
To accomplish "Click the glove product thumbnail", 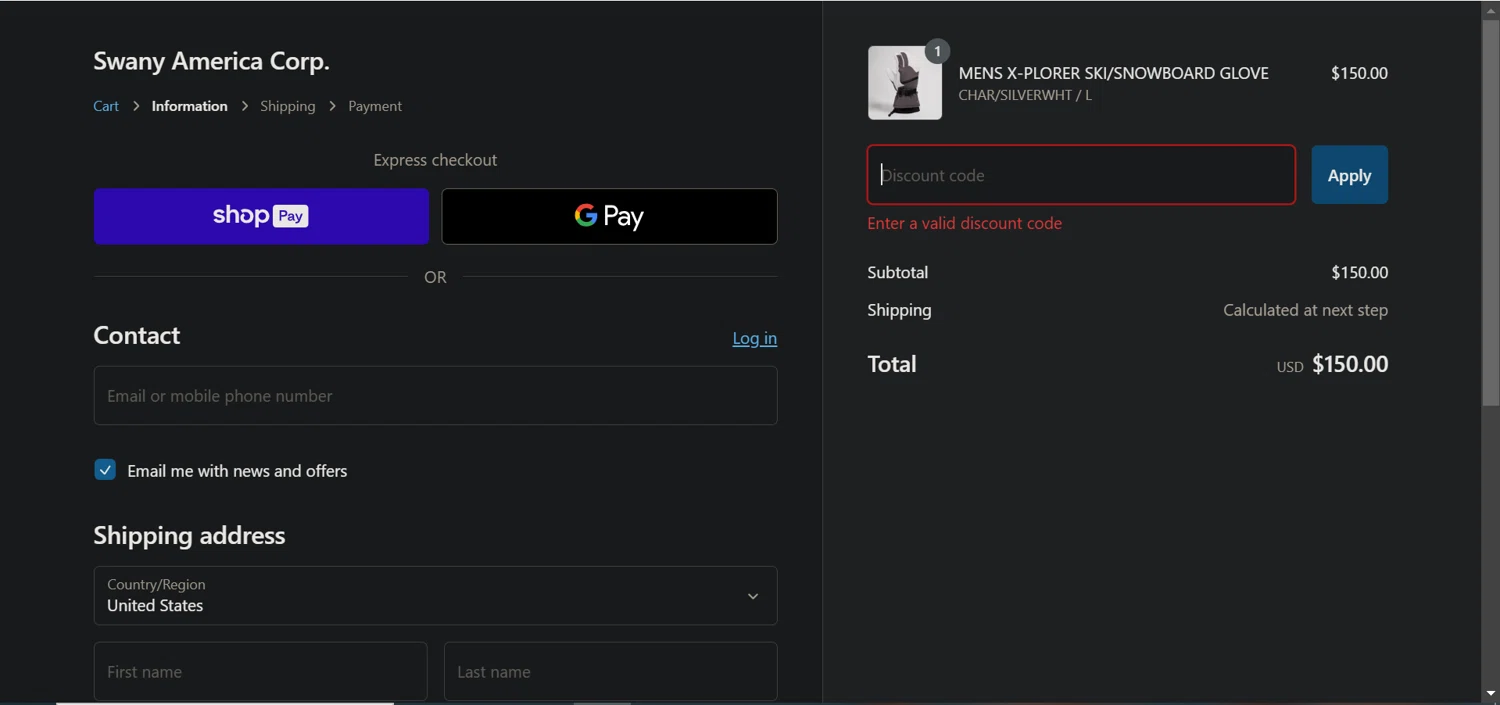I will point(904,83).
